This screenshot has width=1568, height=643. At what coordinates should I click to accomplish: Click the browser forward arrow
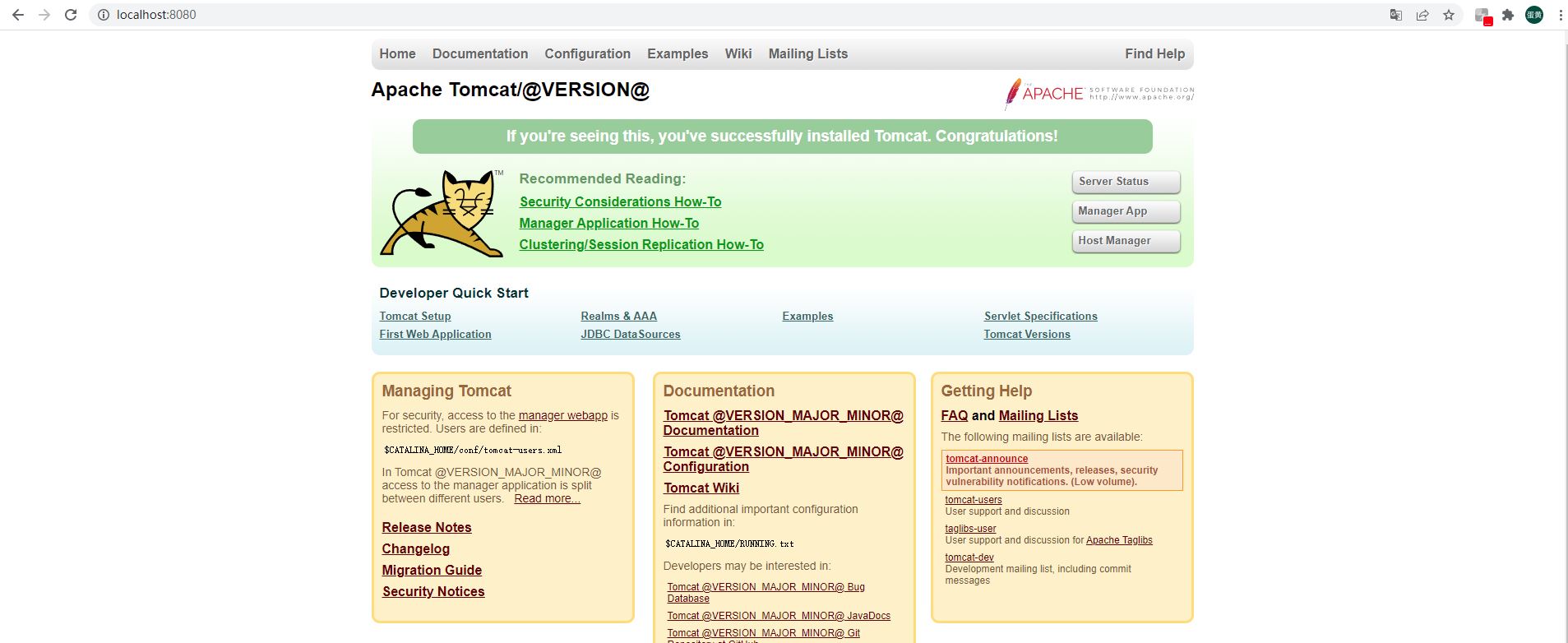coord(44,15)
